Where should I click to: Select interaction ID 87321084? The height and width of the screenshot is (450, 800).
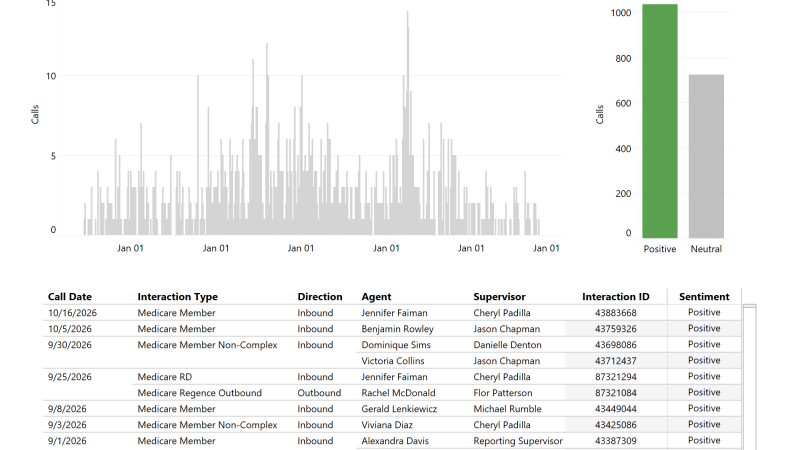click(616, 393)
